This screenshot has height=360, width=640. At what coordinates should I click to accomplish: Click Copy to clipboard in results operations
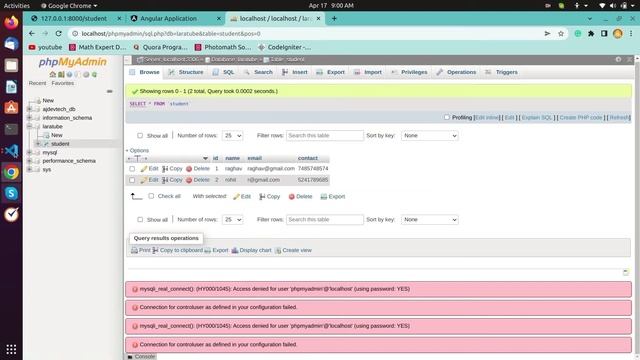pos(178,250)
